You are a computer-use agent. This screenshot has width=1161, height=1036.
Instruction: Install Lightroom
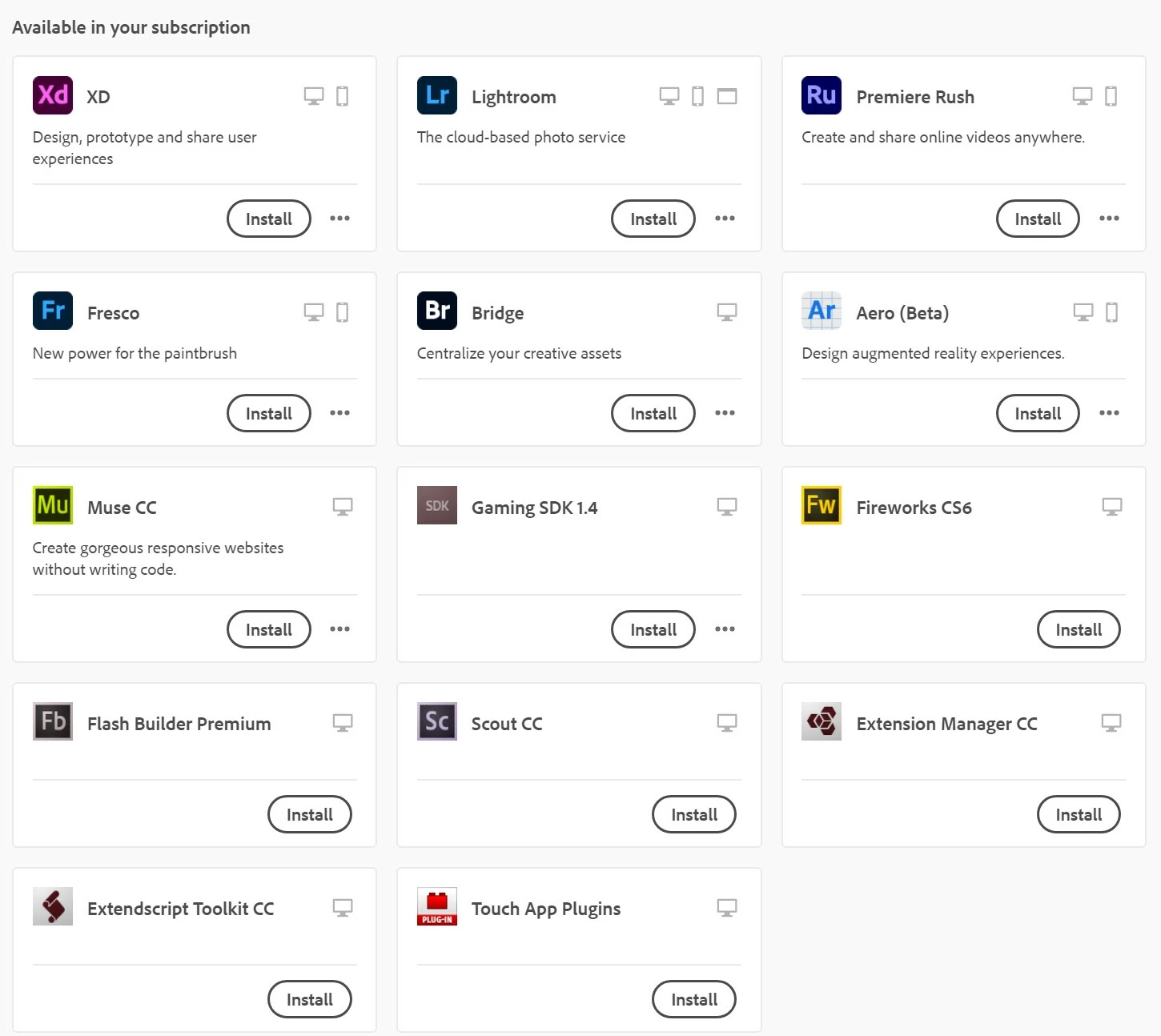pos(653,219)
